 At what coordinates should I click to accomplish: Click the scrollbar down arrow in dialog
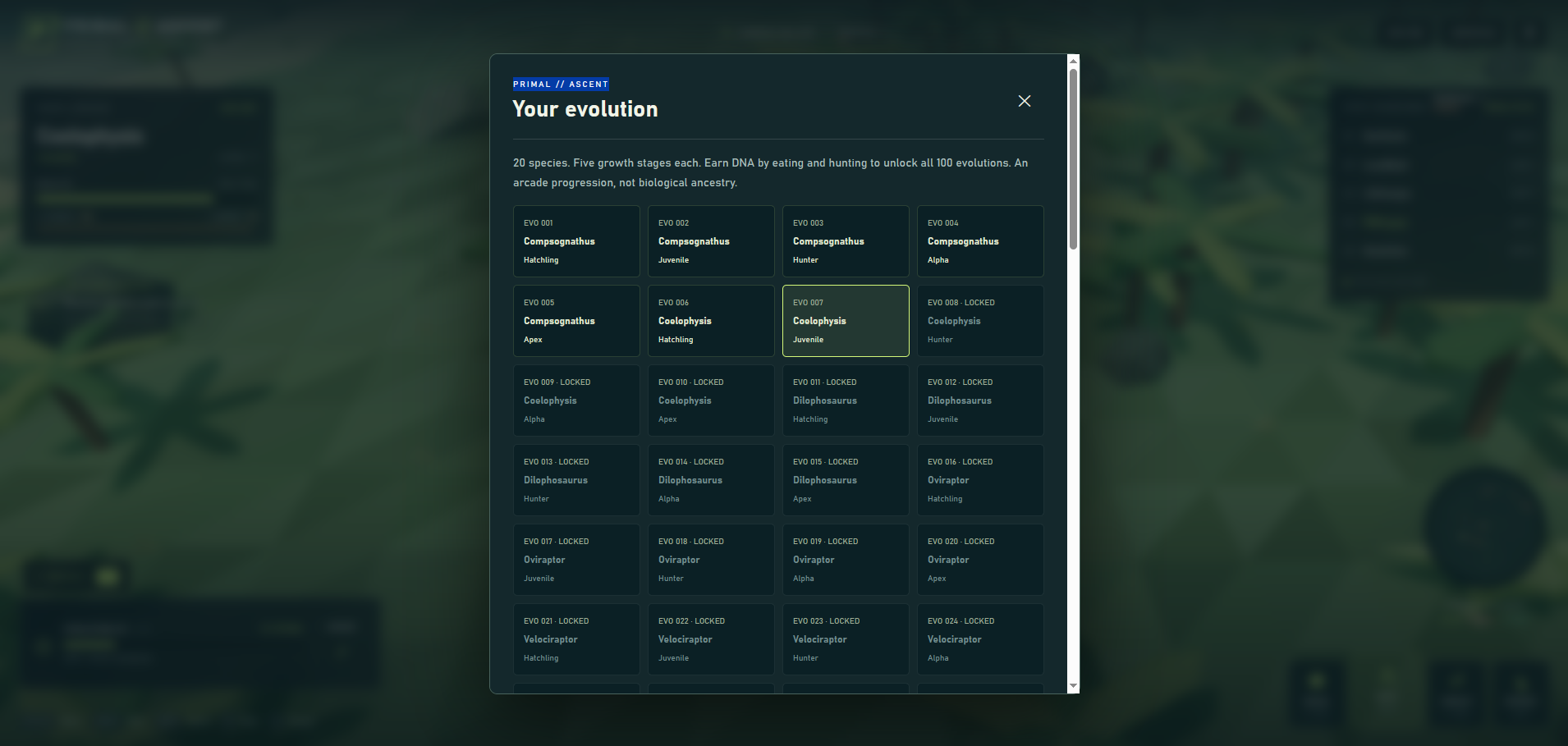point(1073,686)
